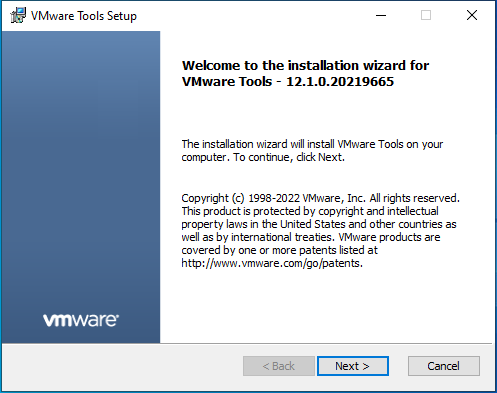
Task: Click the version number 12.1.0.20219665
Action: 340,82
